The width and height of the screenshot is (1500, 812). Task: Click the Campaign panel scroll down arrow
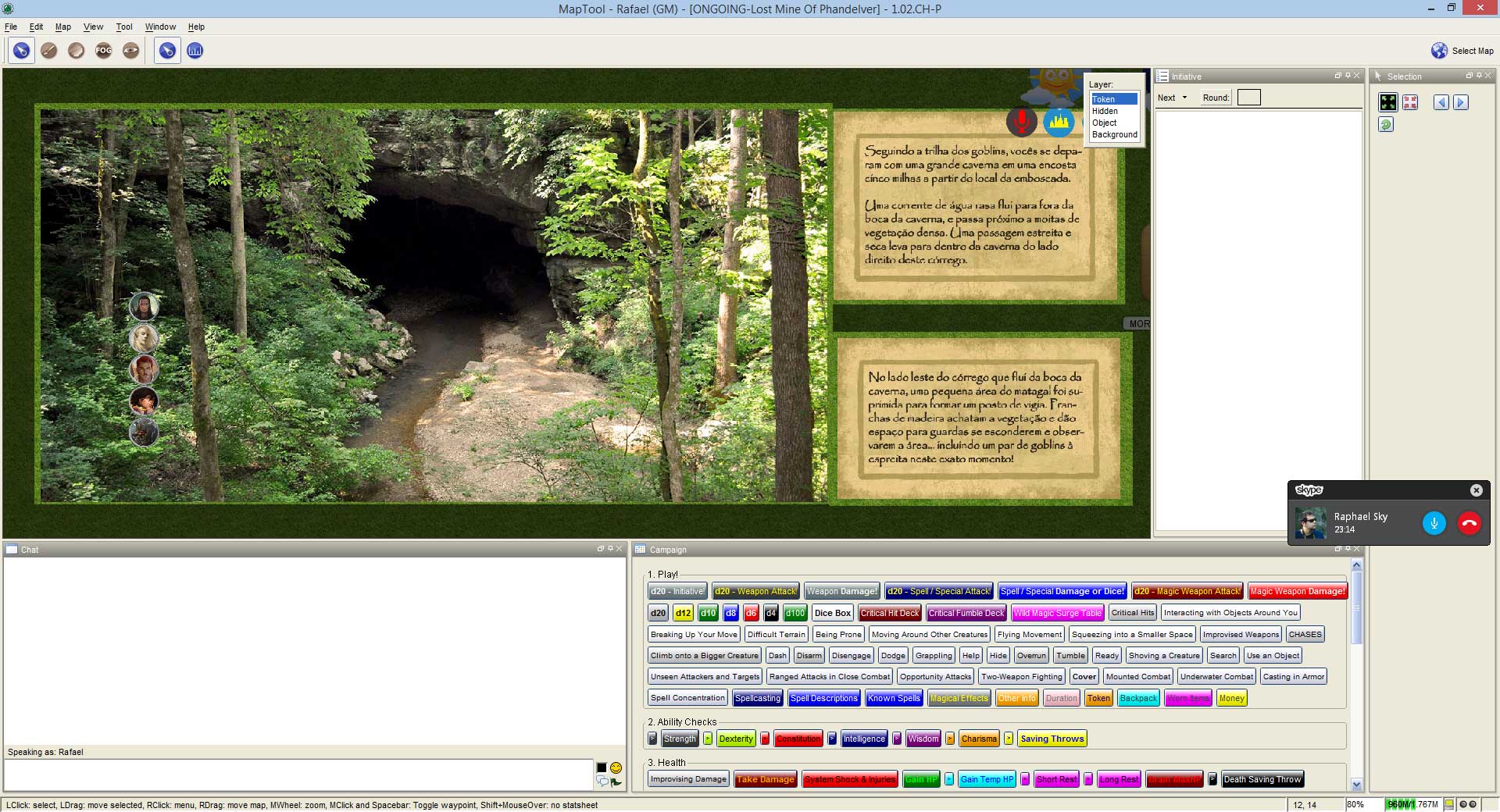click(1356, 785)
